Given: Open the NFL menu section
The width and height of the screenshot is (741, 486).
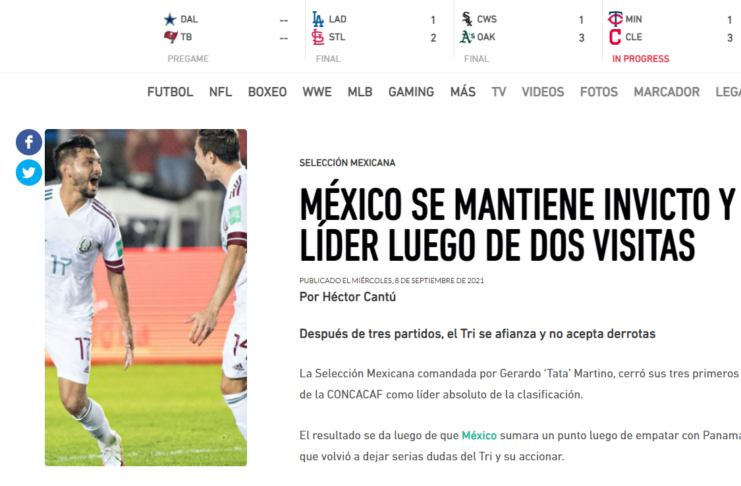Looking at the screenshot, I should (x=220, y=92).
